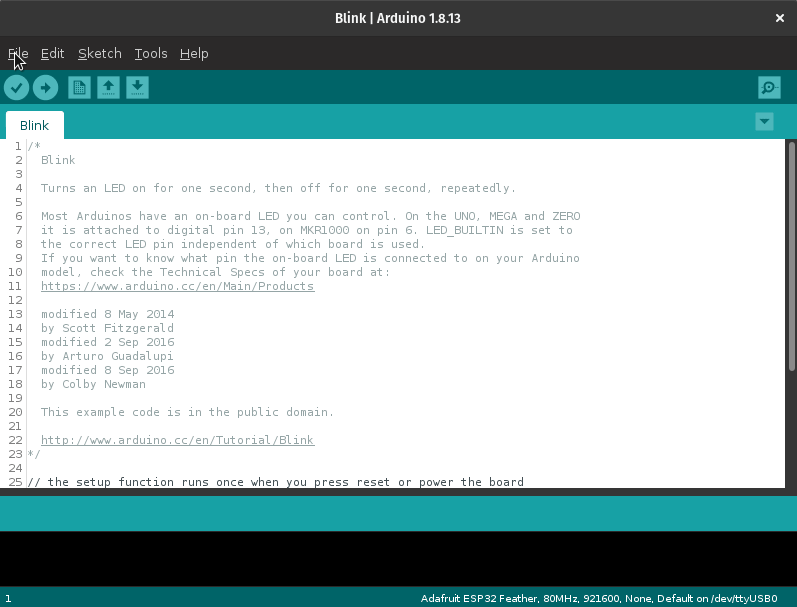Click line 7 mentioning LED_BUILTIN
Viewport: 797px width, 607px height.
306,230
